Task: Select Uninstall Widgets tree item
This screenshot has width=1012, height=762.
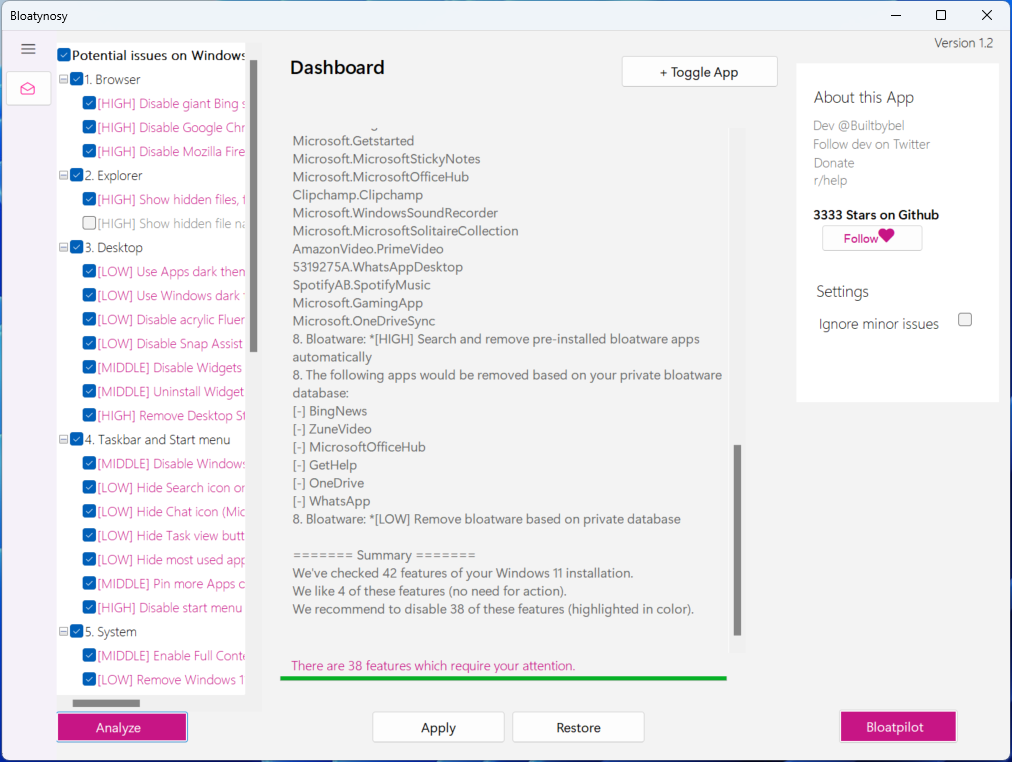Action: pyautogui.click(x=171, y=392)
